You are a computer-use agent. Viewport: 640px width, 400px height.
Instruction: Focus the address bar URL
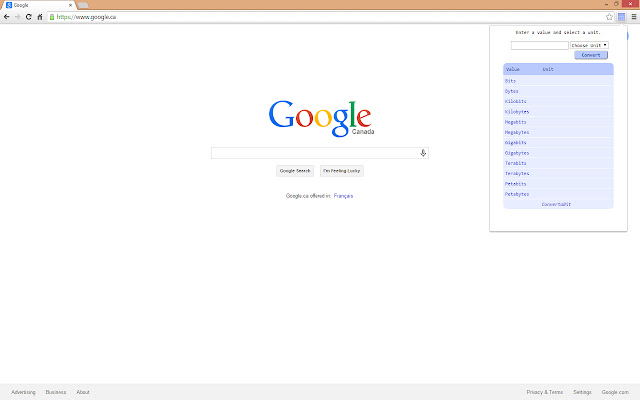(x=86, y=17)
